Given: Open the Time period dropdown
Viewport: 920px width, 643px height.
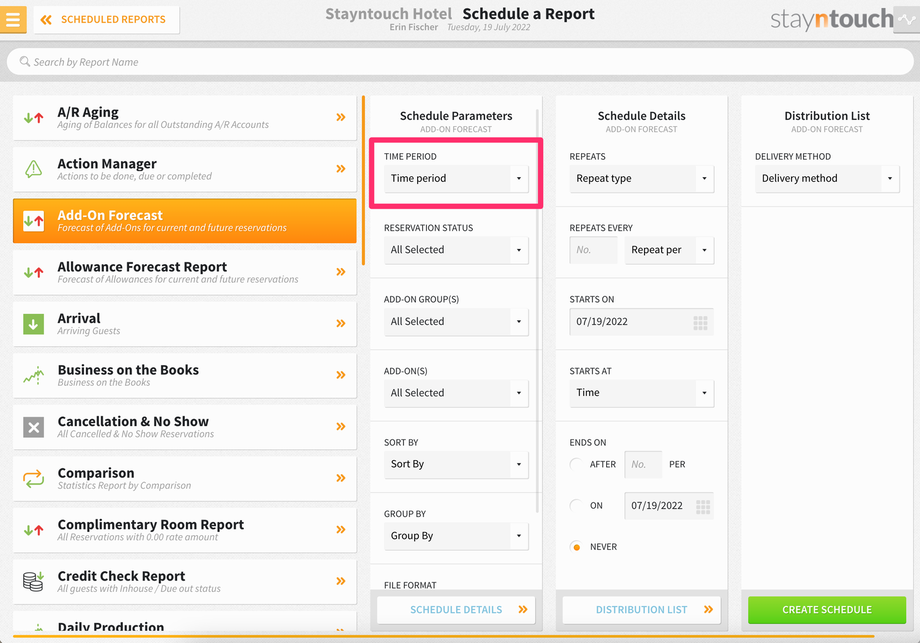Looking at the screenshot, I should 456,178.
